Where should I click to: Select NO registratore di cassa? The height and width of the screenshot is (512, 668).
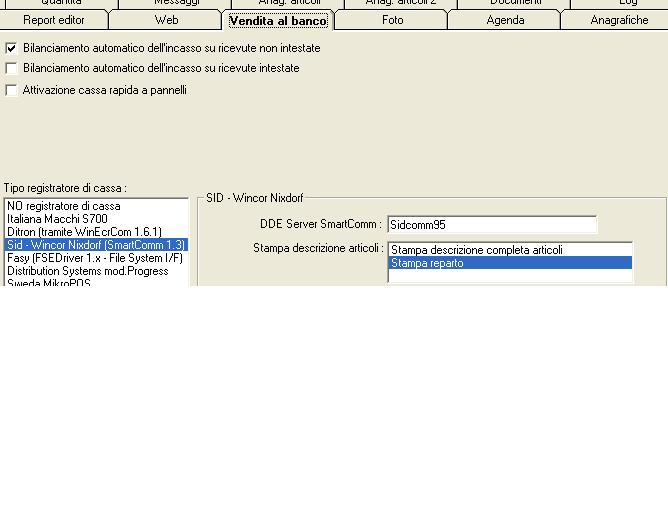pyautogui.click(x=96, y=206)
